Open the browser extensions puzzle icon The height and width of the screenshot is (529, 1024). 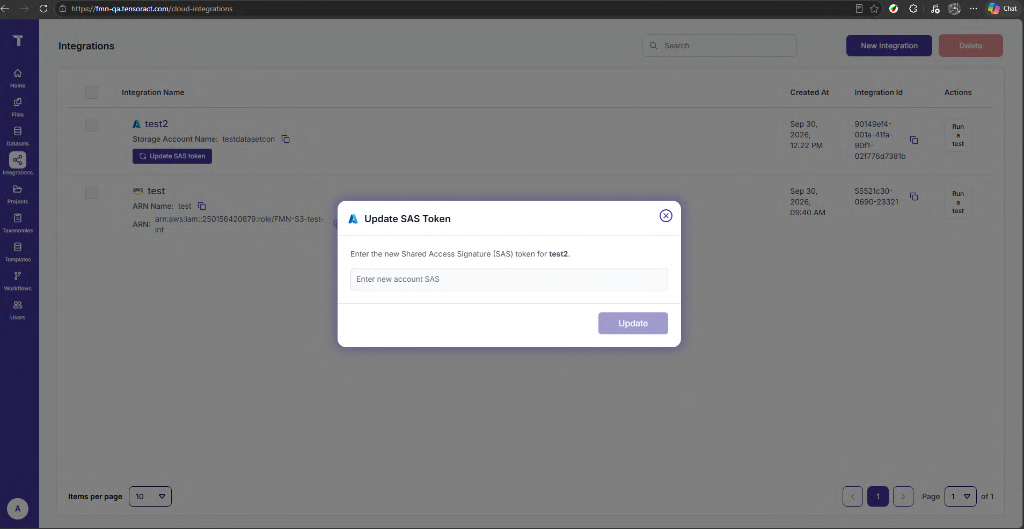914,8
